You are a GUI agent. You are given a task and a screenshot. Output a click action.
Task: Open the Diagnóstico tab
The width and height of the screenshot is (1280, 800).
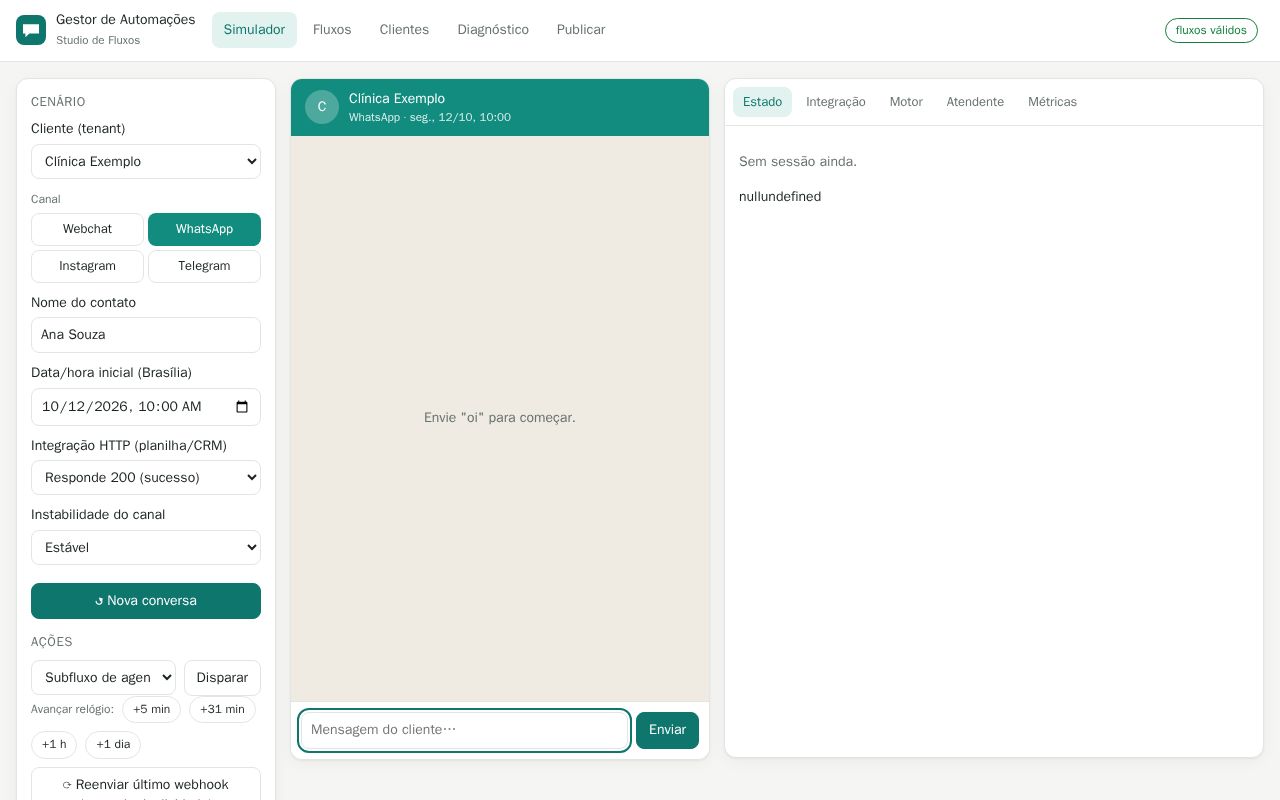click(x=493, y=30)
